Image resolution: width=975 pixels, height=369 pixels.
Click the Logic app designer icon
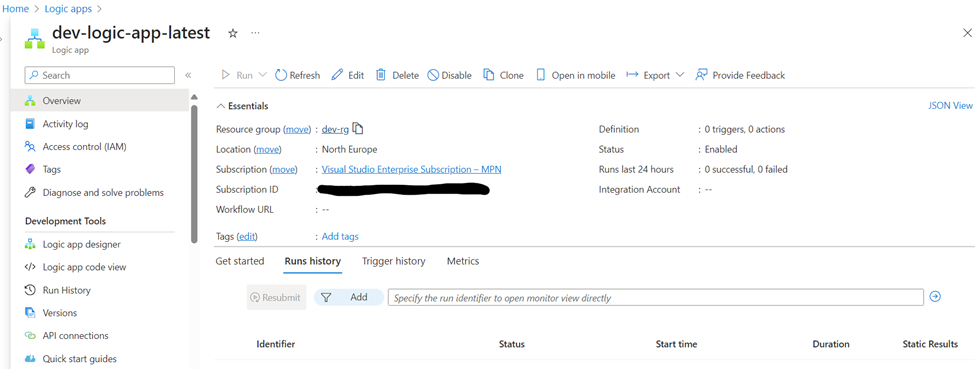click(x=30, y=245)
